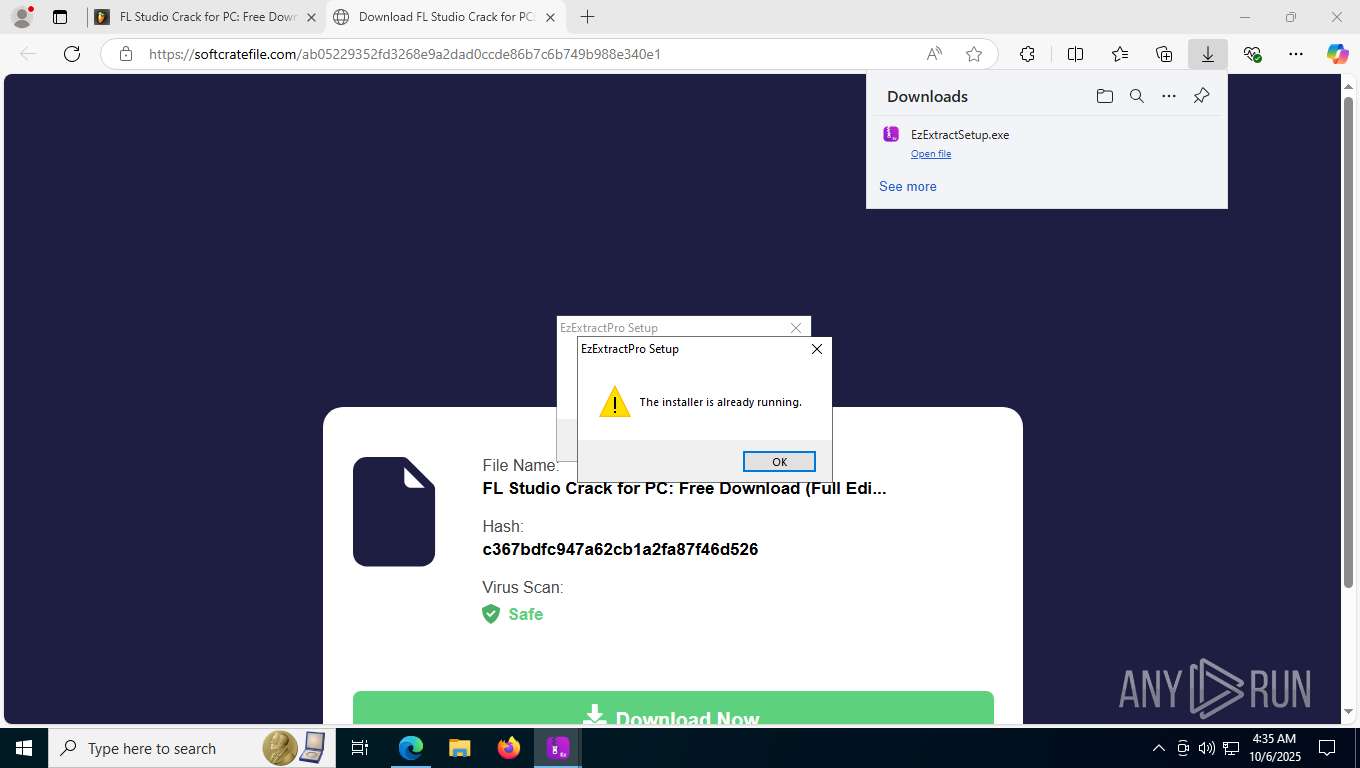
Task: Click the green Download Now button
Action: click(x=673, y=708)
